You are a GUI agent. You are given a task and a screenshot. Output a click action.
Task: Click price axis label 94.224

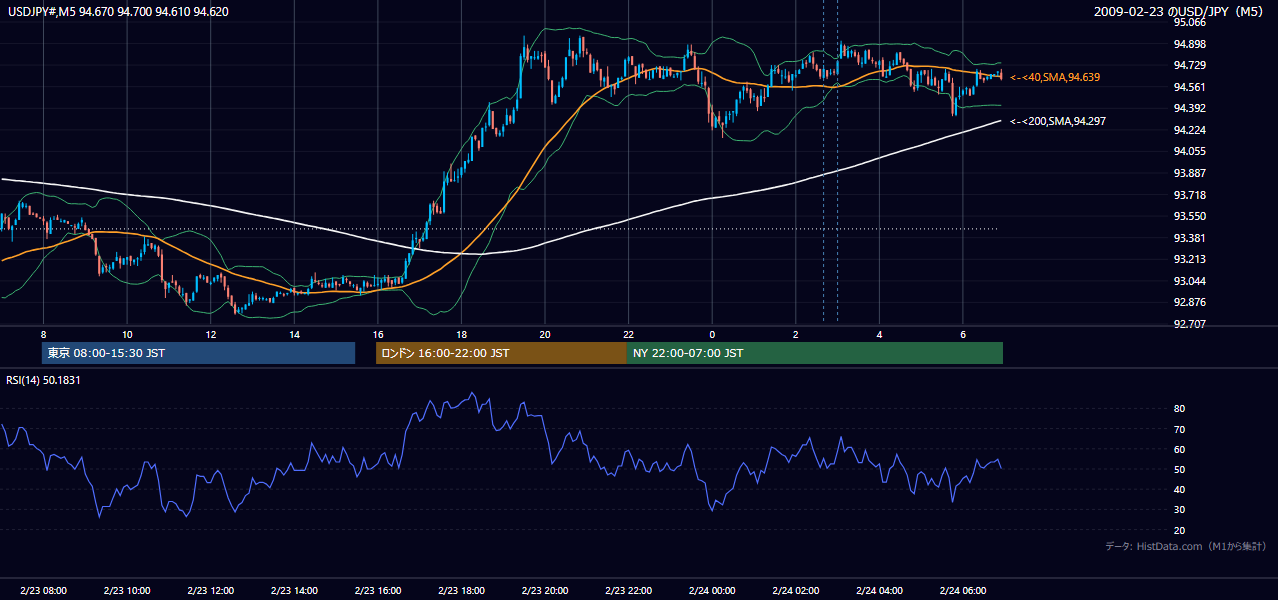[x=1192, y=130]
